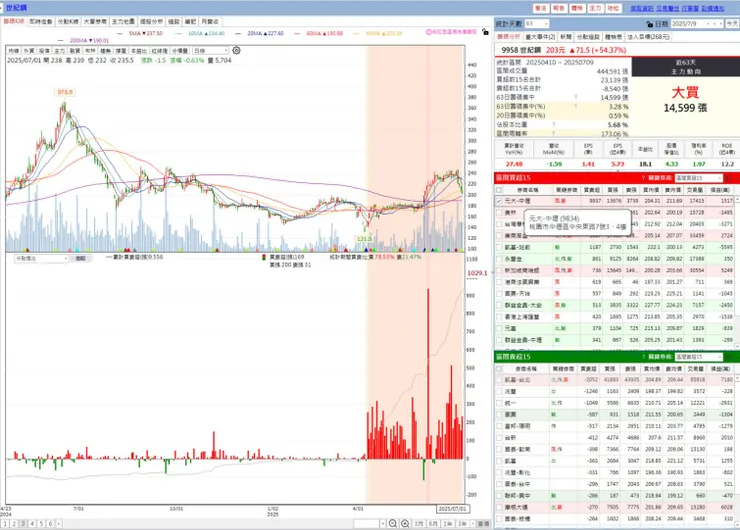
Task: Open 關鍵券商 dropdown in green sell header
Action: tap(698, 357)
